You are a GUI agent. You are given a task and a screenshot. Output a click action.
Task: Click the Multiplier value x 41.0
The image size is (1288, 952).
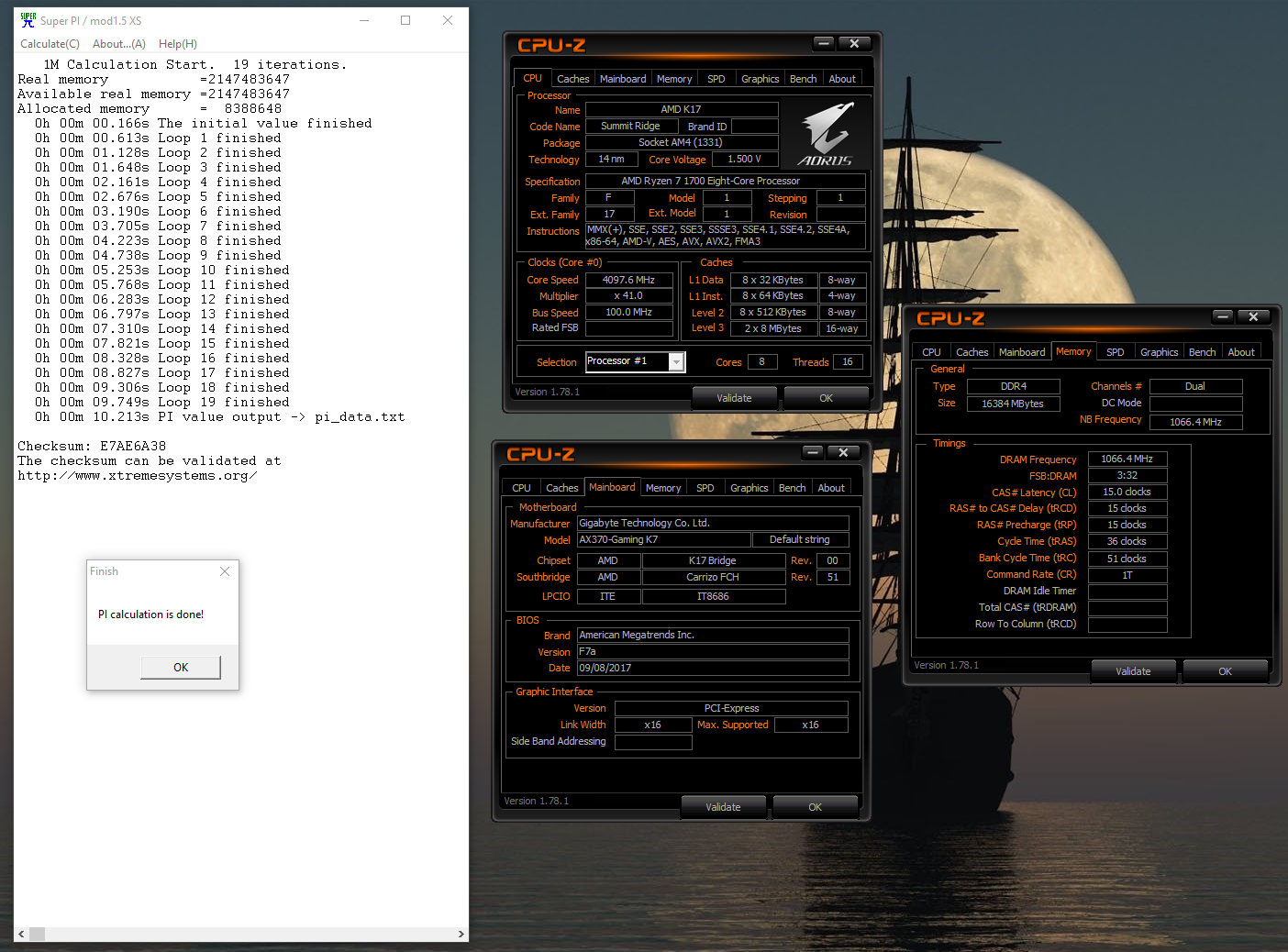point(628,296)
